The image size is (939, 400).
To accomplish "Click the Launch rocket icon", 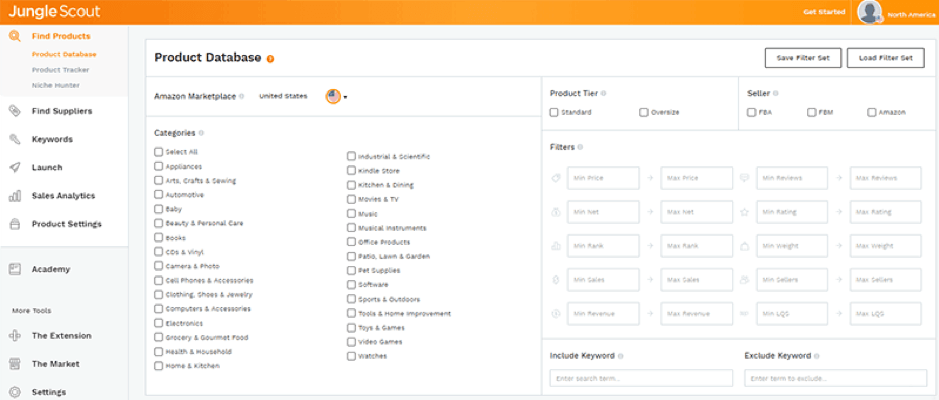I will (x=14, y=168).
